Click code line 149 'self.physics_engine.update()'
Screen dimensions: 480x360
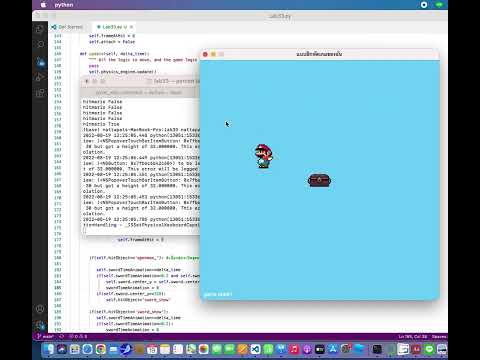tap(122, 72)
